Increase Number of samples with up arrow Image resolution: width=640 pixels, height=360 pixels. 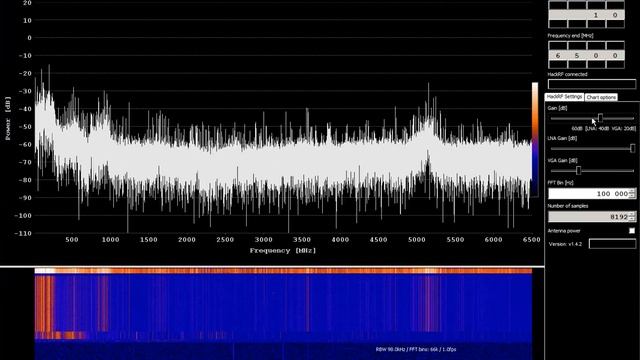(x=632, y=214)
